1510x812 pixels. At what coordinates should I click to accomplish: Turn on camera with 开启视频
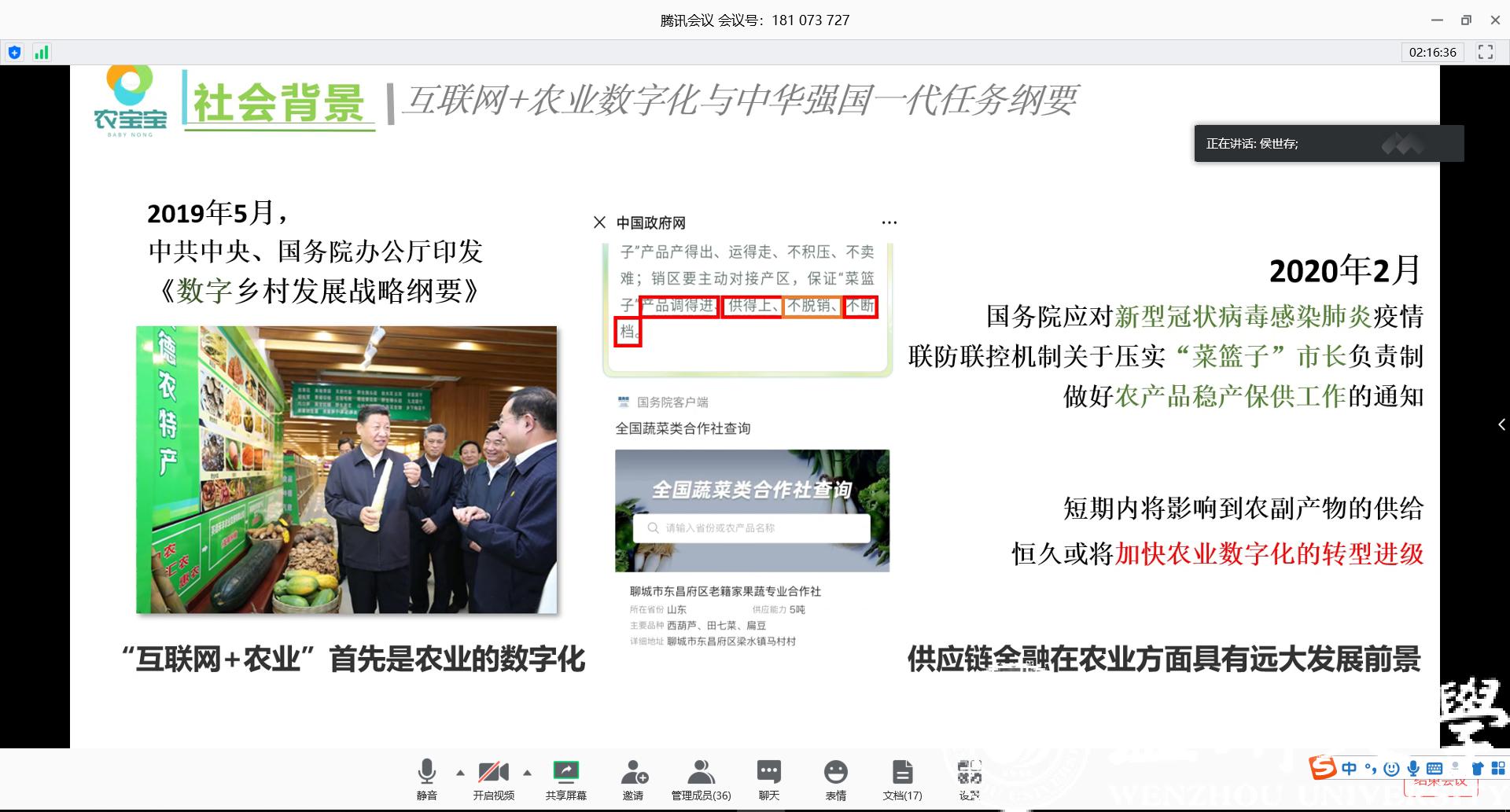point(493,778)
